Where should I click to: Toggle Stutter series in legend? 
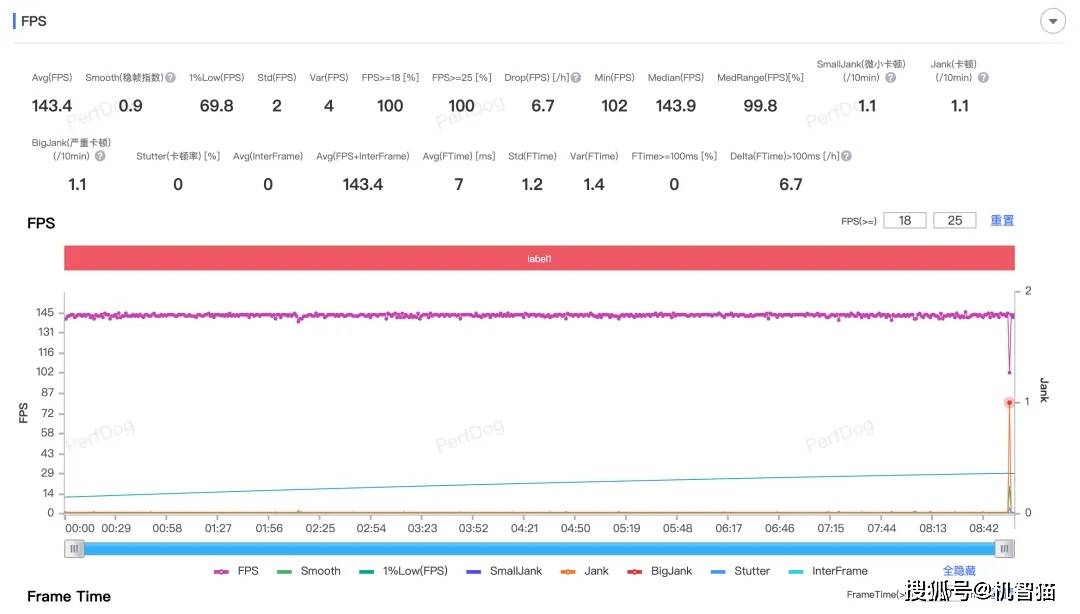pyautogui.click(x=740, y=571)
